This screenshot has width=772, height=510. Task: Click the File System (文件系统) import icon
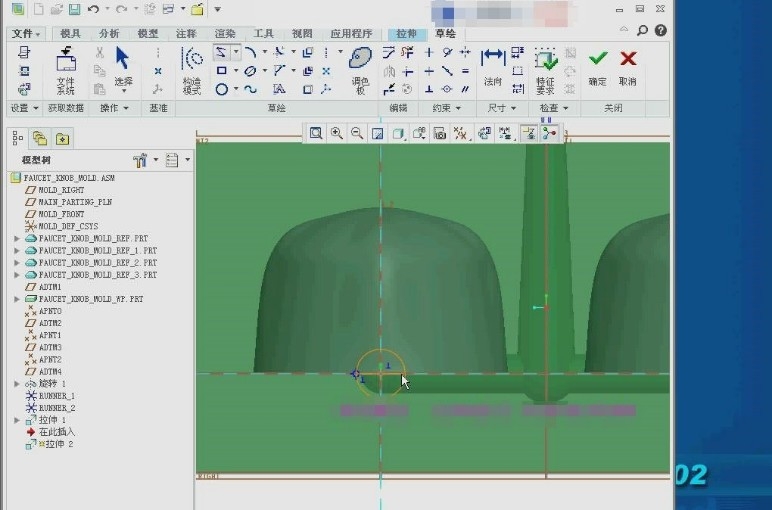coord(65,70)
